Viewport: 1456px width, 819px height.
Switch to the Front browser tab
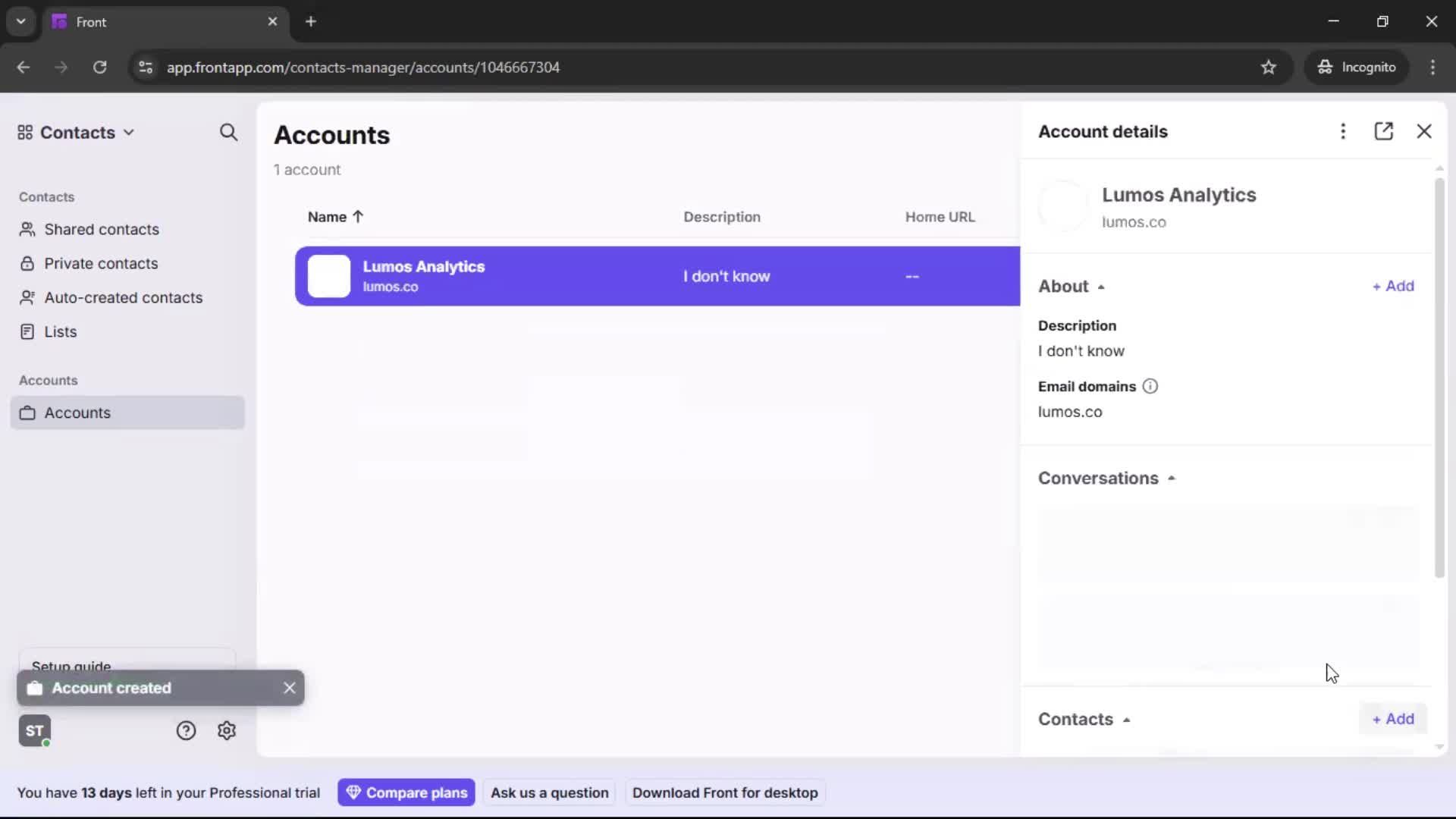tap(136, 22)
